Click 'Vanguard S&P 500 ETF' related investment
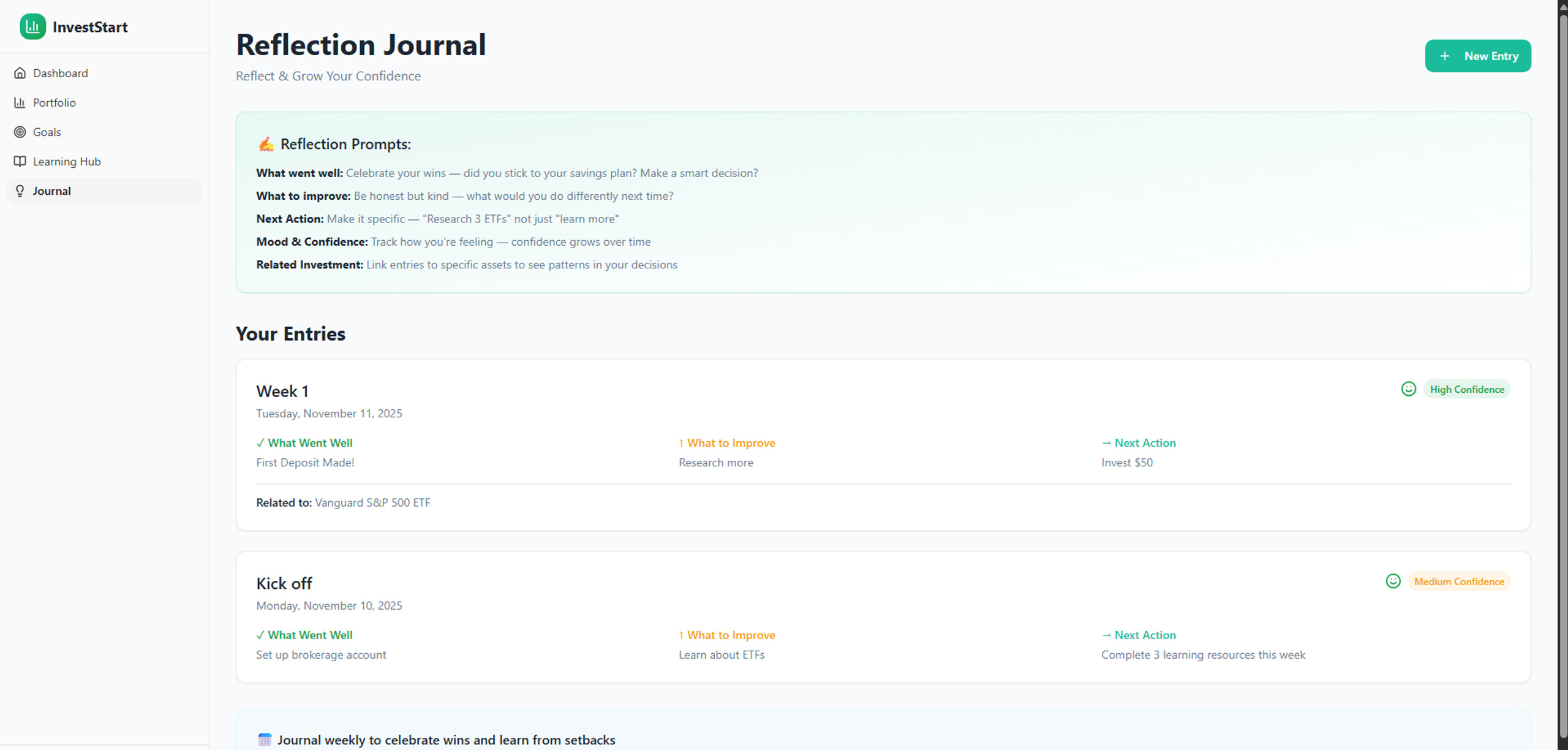Screen dimensions: 1568x750 [x=372, y=502]
